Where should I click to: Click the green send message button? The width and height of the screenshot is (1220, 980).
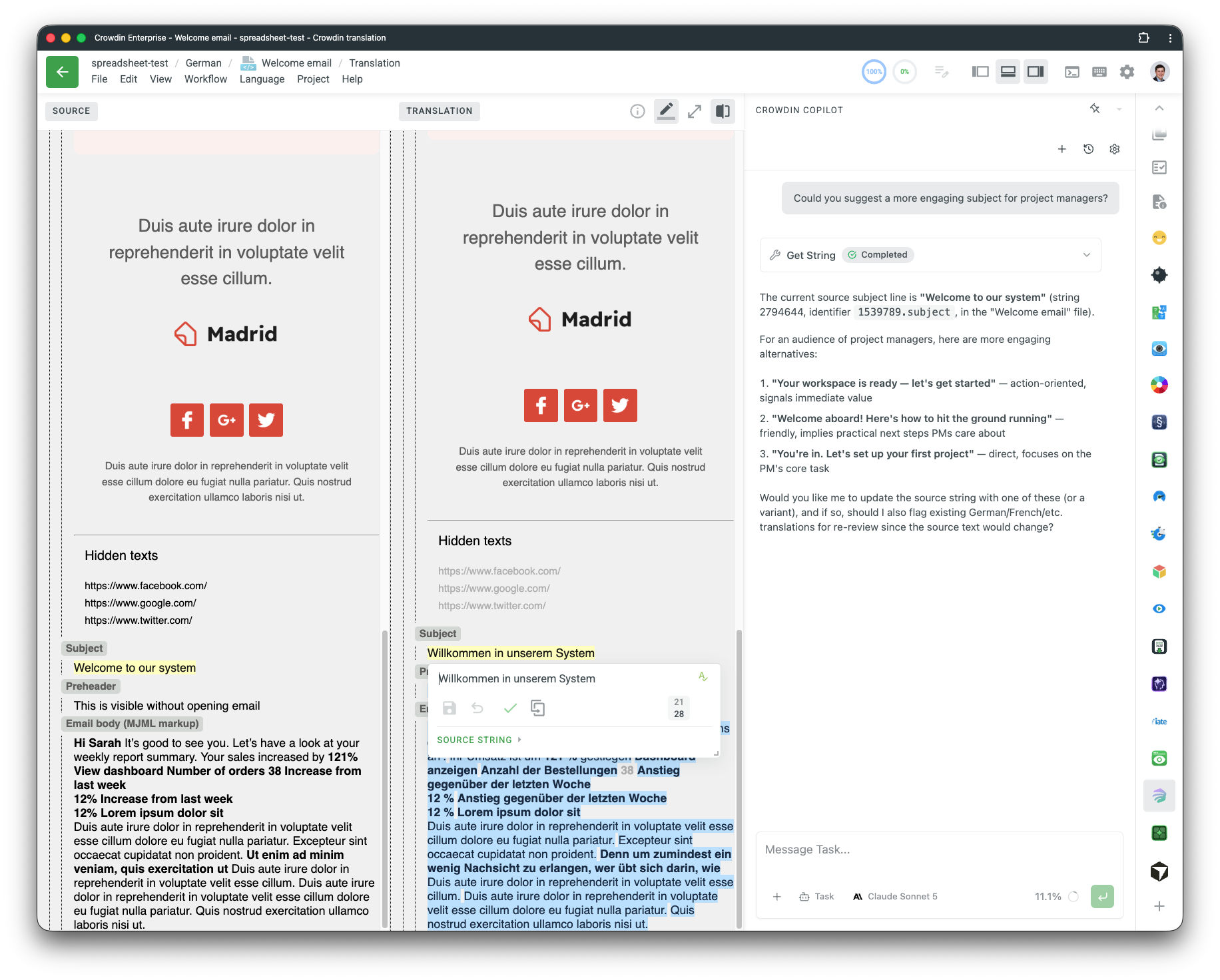(x=1102, y=896)
